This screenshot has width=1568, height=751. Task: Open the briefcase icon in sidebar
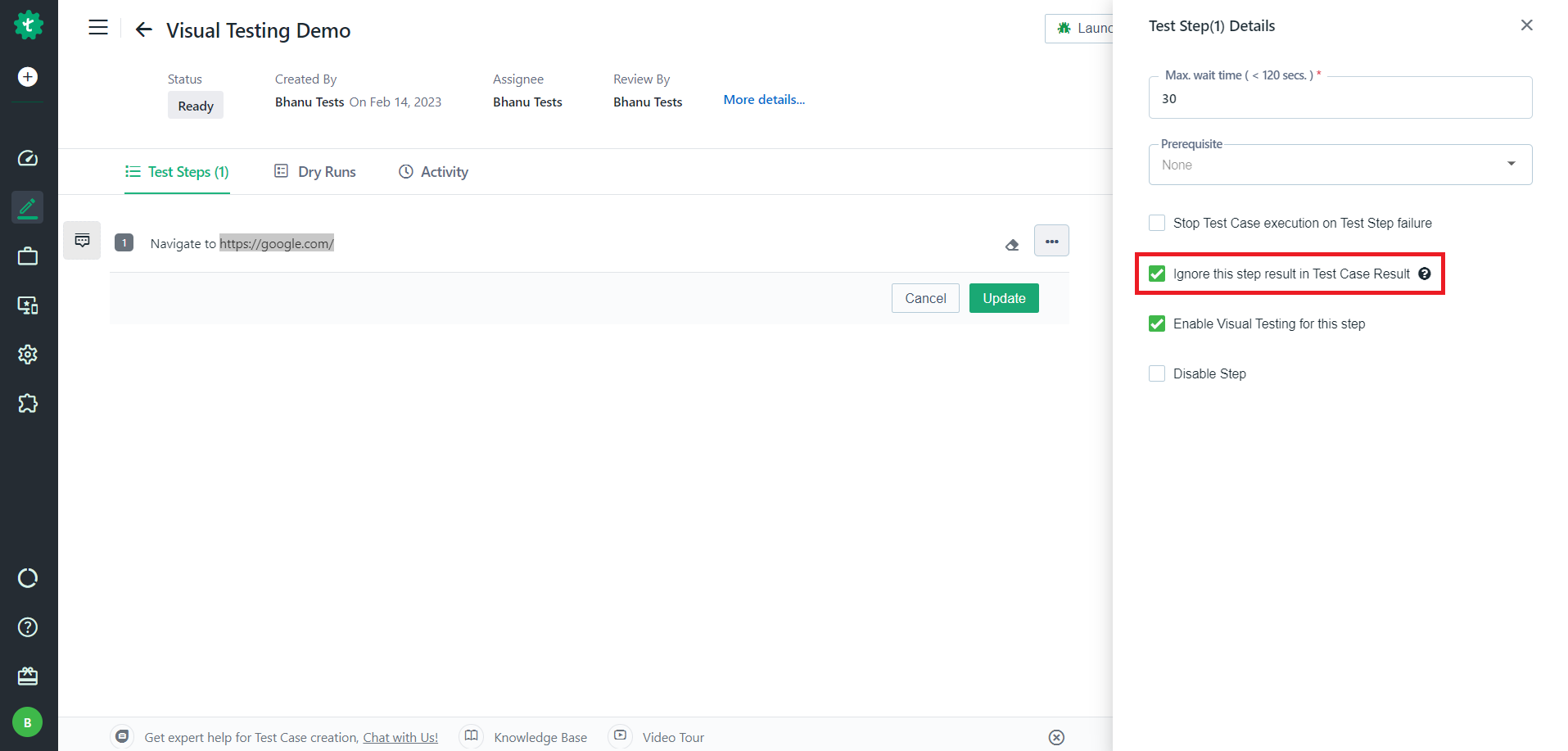pos(28,256)
